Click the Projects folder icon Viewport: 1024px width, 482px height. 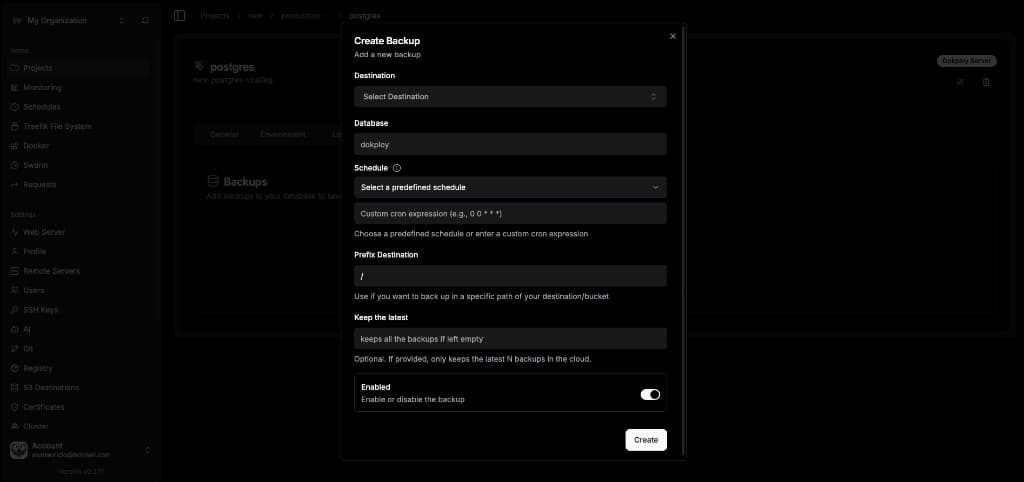(15, 68)
